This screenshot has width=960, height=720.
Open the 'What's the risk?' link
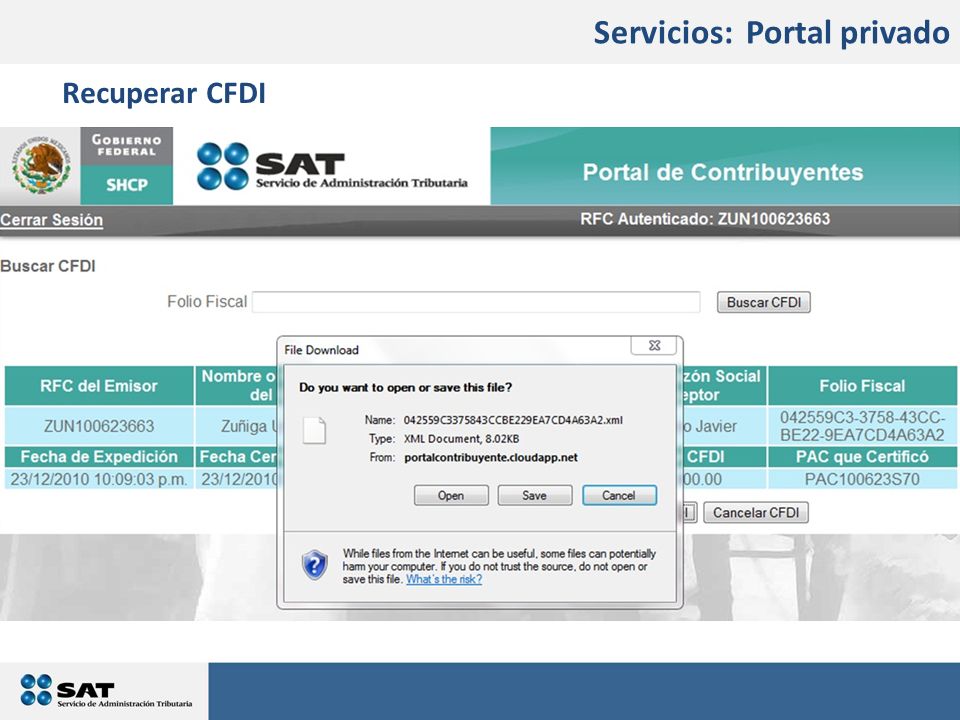click(444, 579)
